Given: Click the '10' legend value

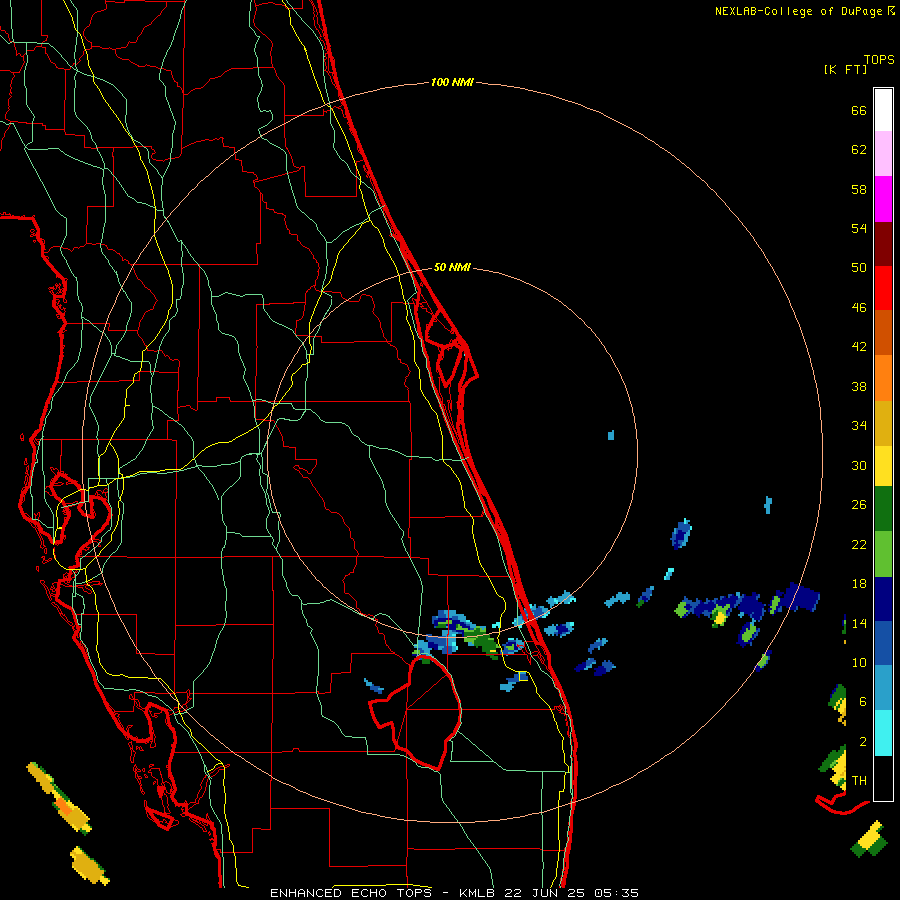Looking at the screenshot, I should pyautogui.click(x=859, y=662).
